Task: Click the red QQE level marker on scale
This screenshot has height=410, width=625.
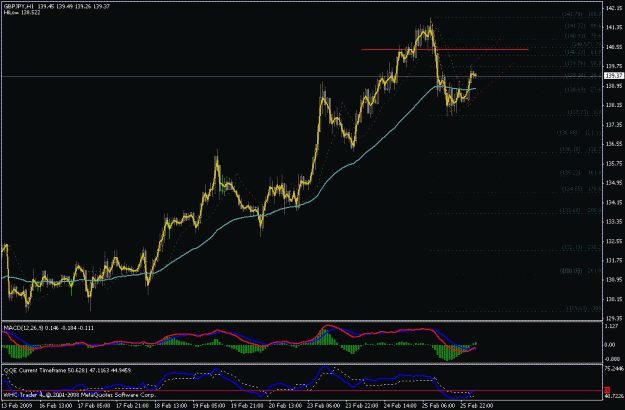Action: [x=607, y=390]
